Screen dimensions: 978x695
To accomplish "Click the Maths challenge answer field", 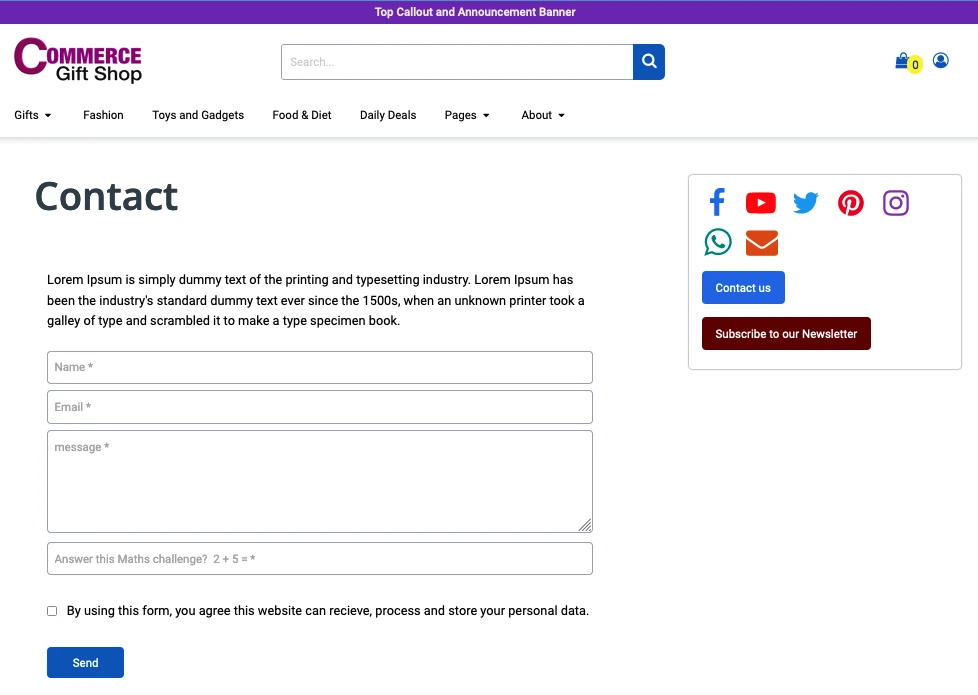I will click(319, 558).
